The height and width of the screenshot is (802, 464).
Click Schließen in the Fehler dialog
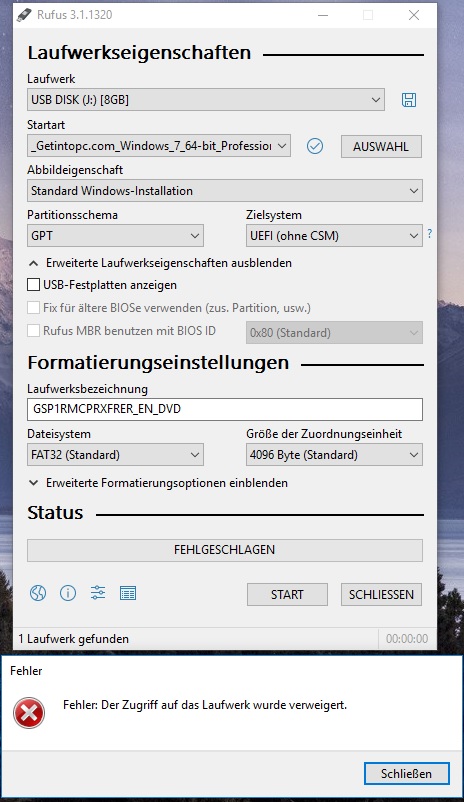(407, 773)
